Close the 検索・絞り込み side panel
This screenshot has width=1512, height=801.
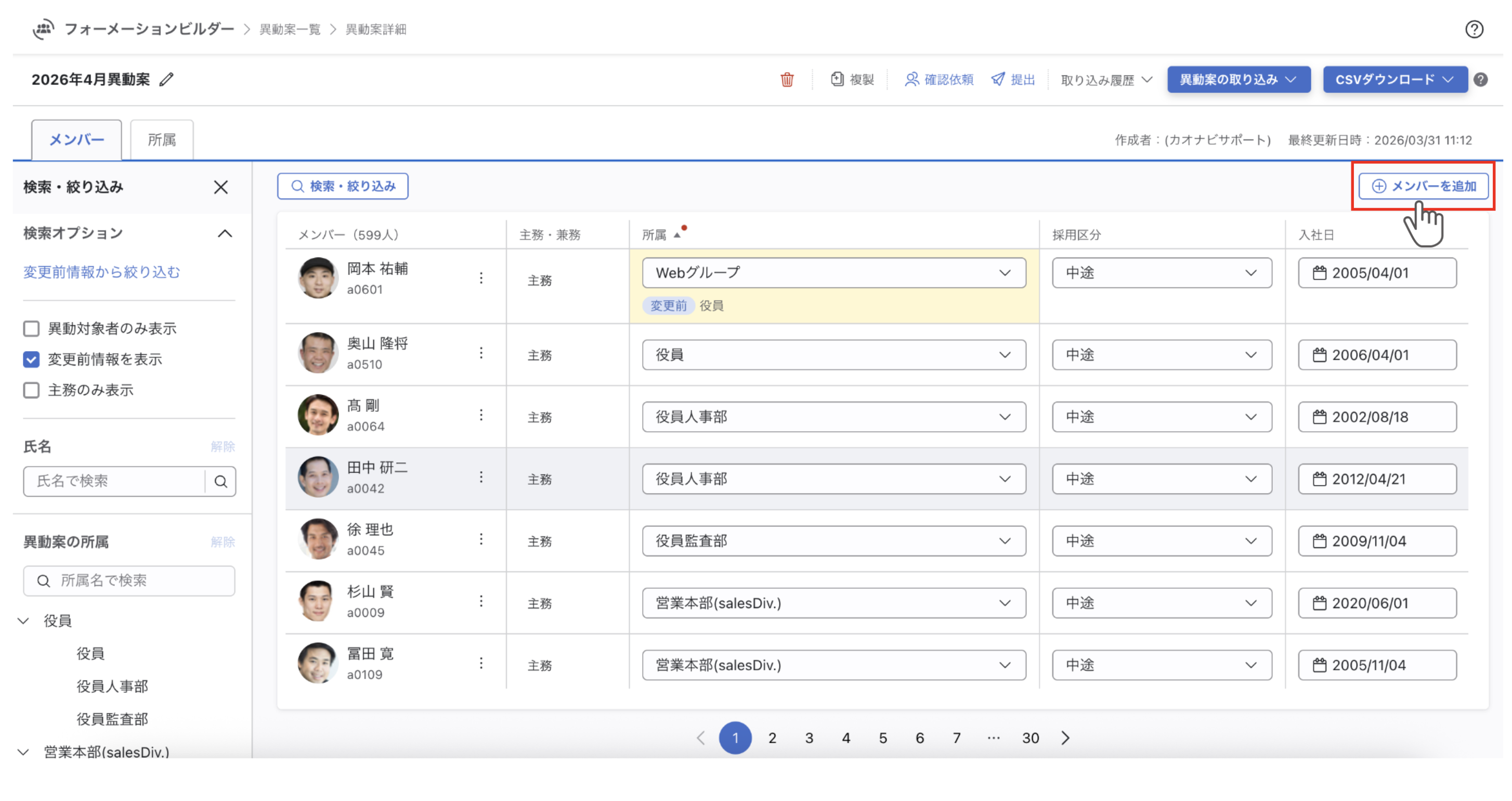[x=220, y=187]
